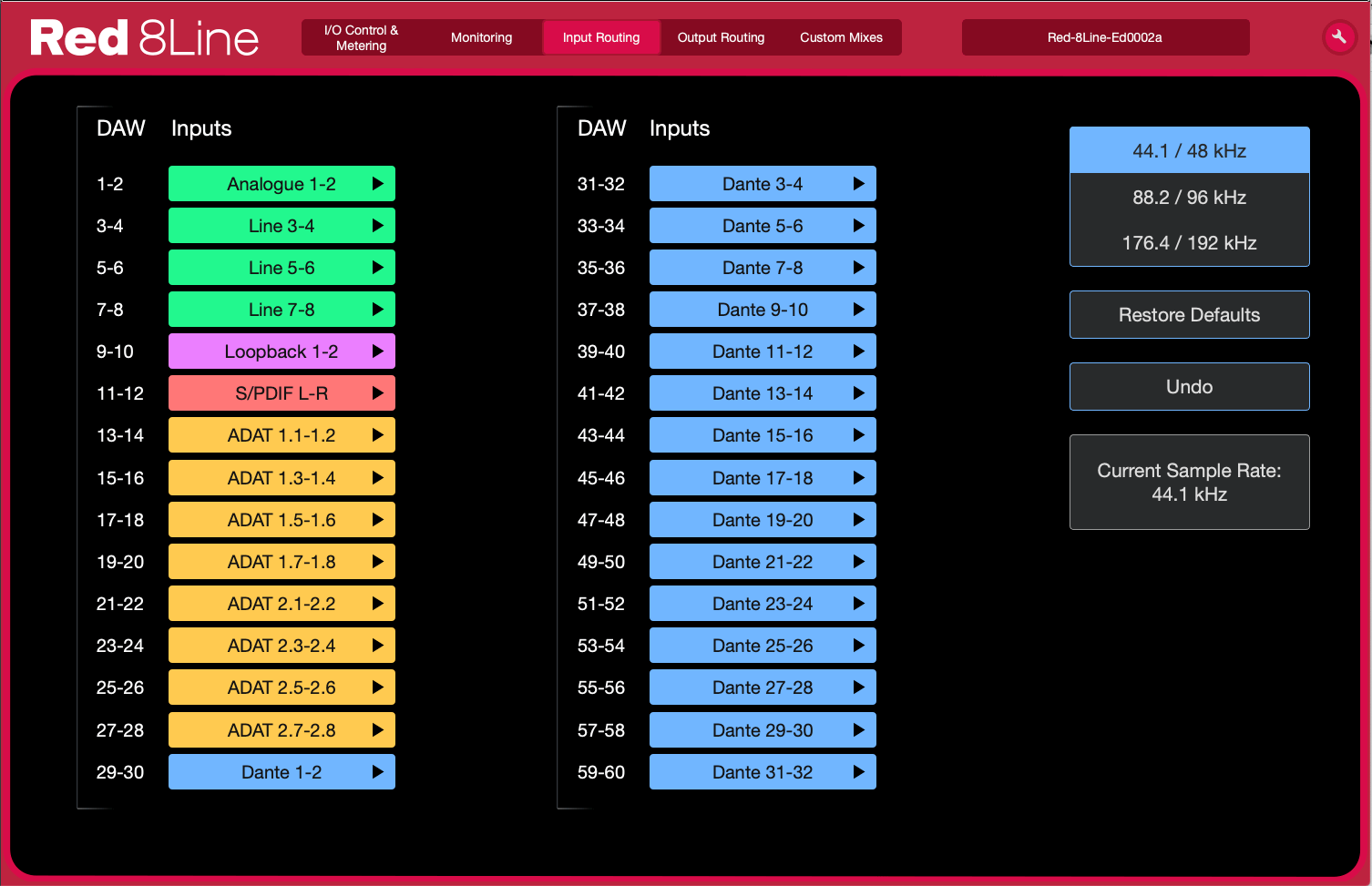Open Dante 19-20 input dropdown
The width and height of the screenshot is (1372, 886).
click(x=763, y=520)
